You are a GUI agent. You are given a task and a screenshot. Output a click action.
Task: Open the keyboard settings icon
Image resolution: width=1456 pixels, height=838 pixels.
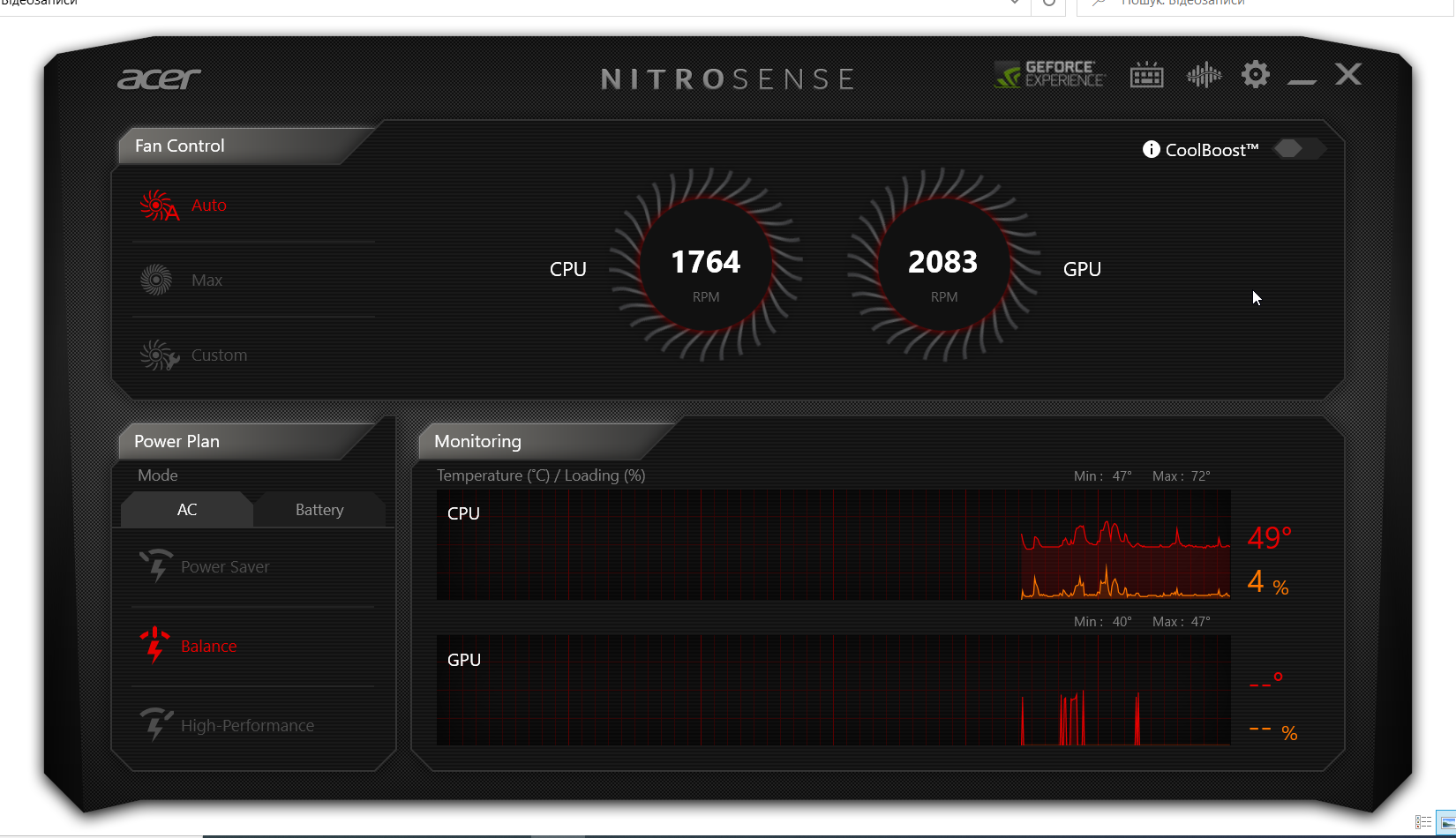click(x=1146, y=75)
